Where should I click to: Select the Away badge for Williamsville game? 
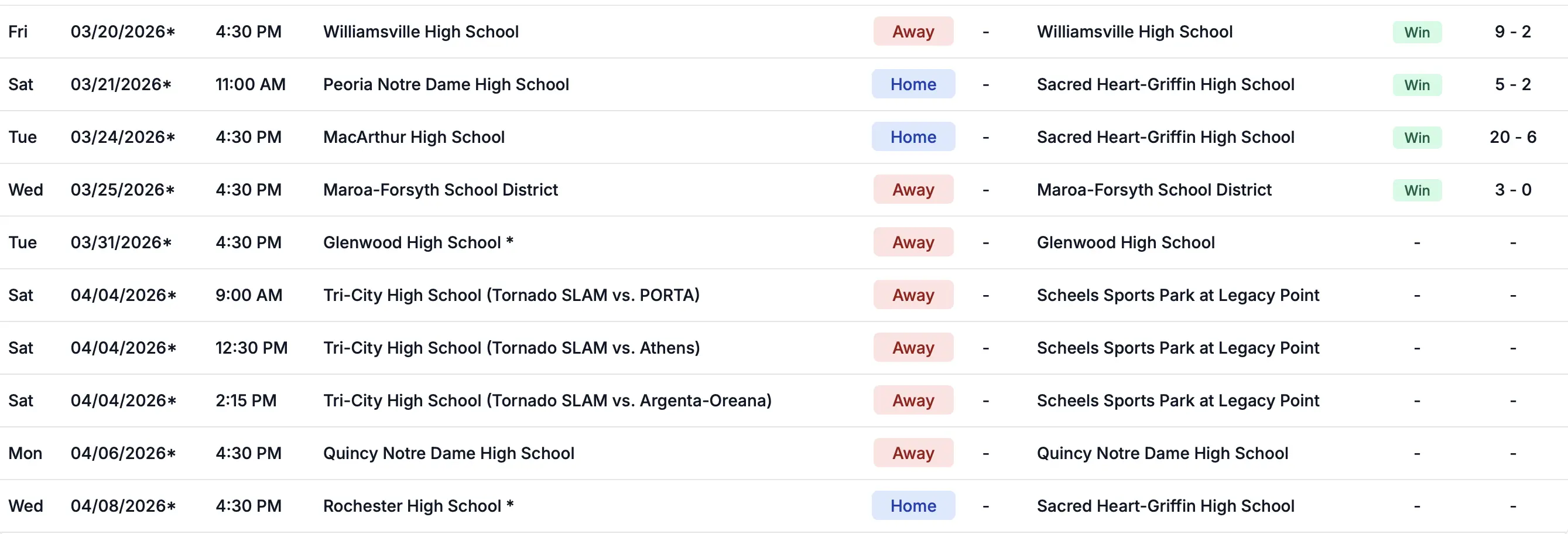(x=912, y=32)
